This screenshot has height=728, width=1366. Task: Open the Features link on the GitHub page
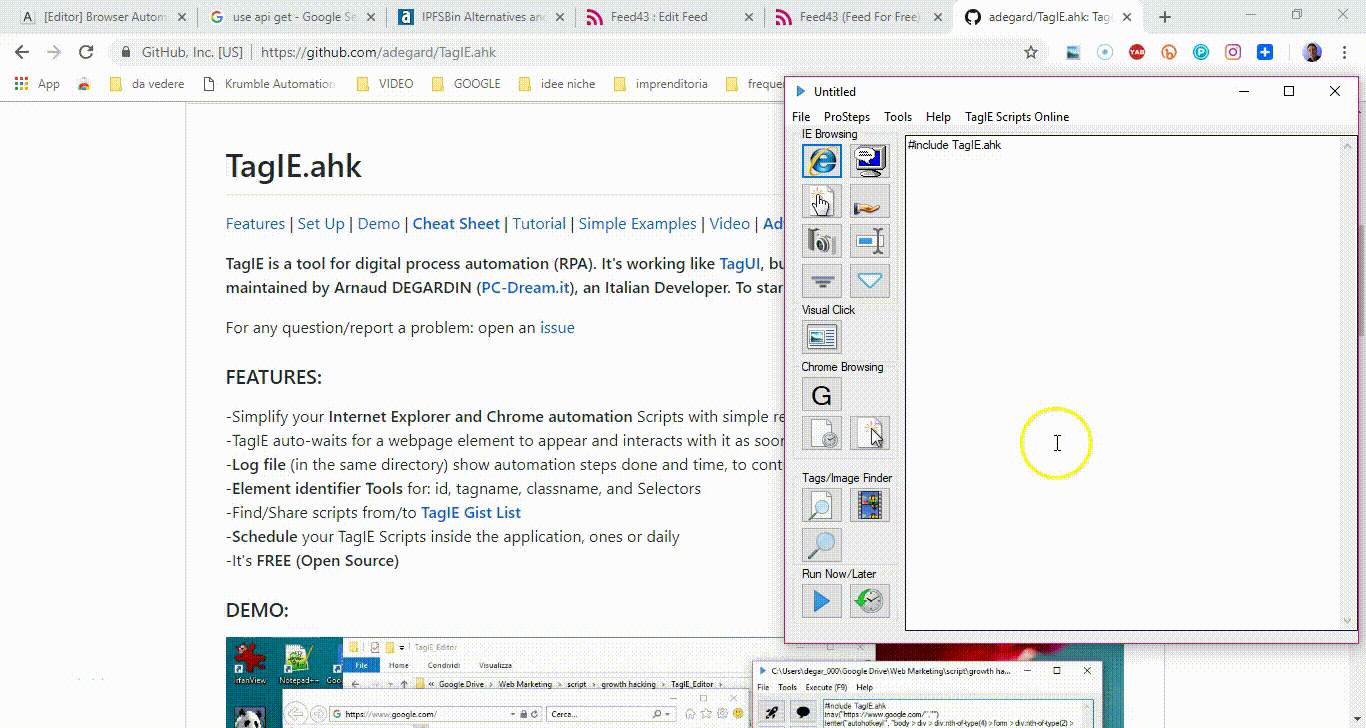(x=255, y=224)
